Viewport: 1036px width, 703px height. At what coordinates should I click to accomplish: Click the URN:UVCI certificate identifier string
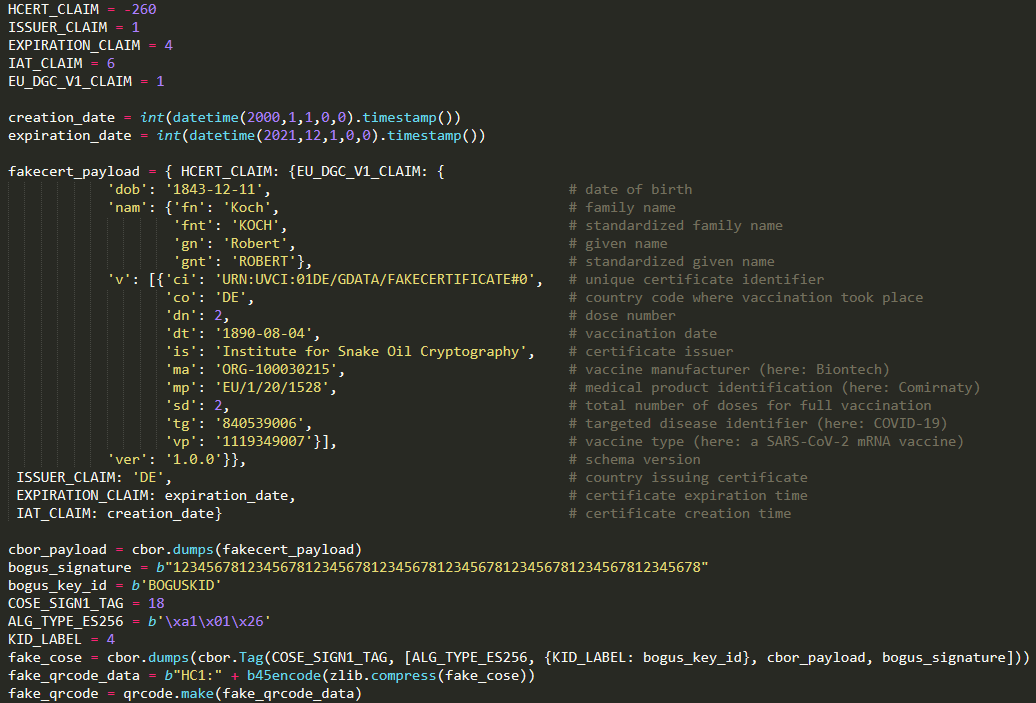click(x=376, y=279)
